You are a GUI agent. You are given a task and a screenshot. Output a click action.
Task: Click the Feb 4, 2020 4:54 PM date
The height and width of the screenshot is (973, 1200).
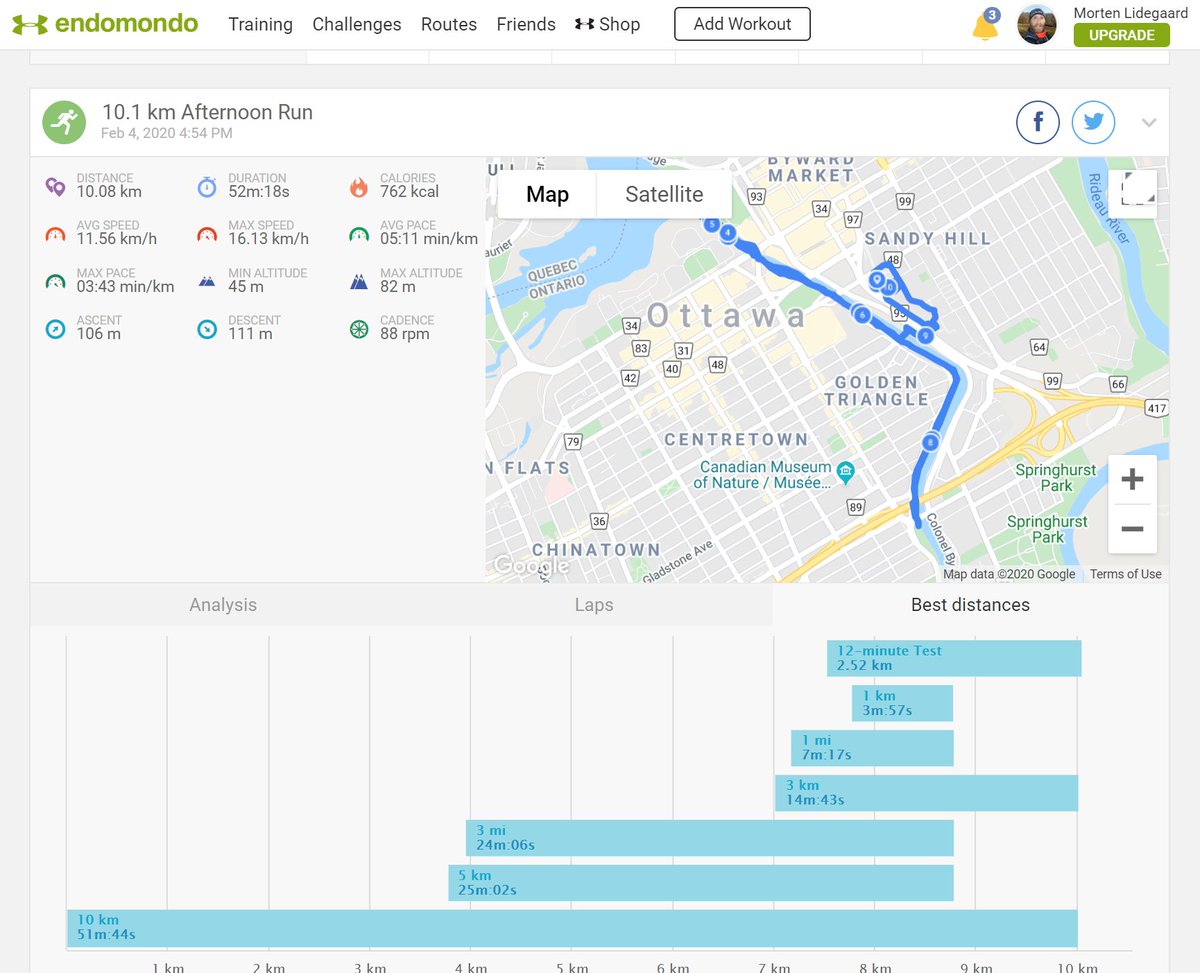point(167,133)
